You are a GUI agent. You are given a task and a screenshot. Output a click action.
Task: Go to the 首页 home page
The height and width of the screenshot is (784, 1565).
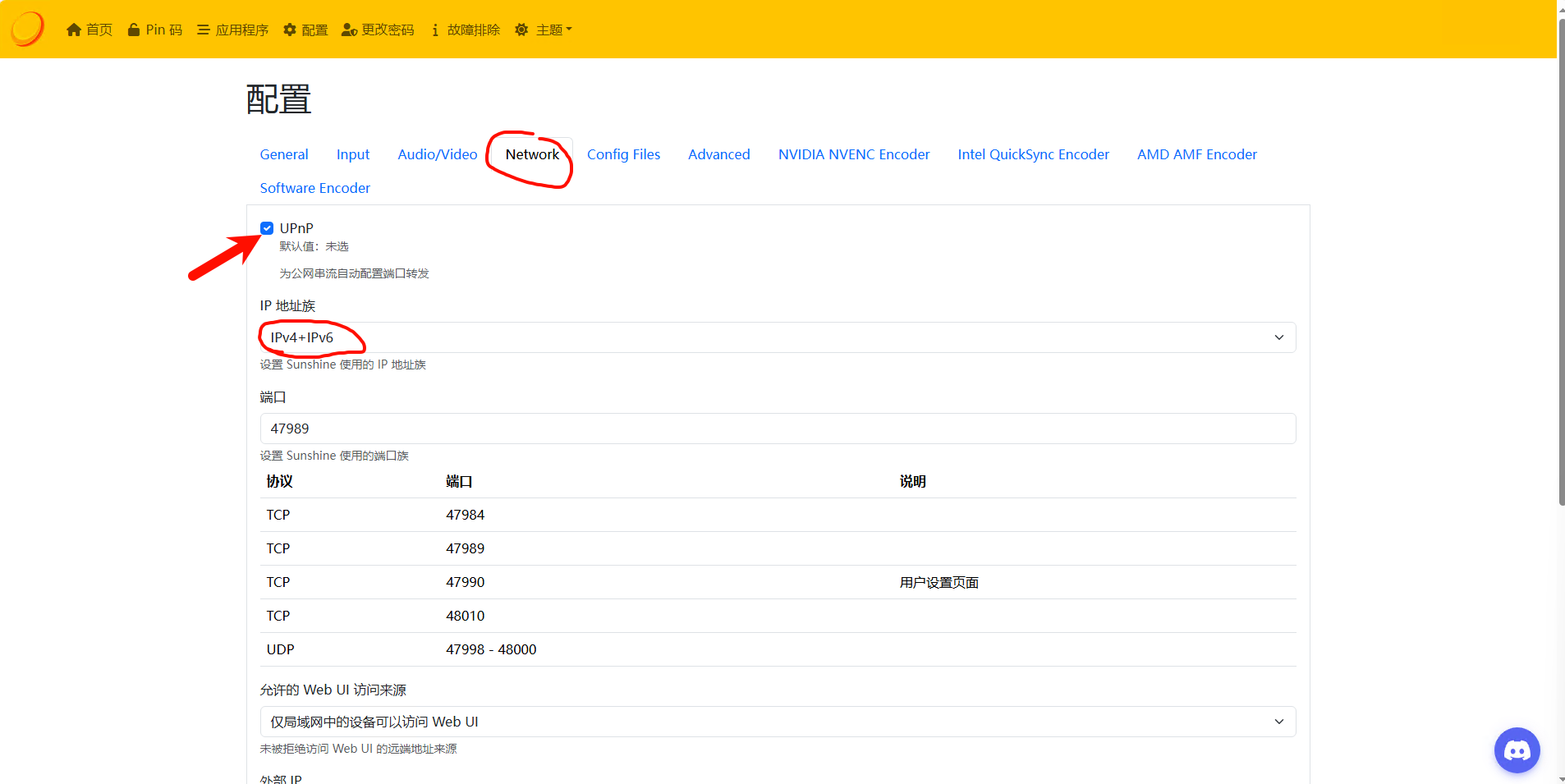pyautogui.click(x=89, y=30)
